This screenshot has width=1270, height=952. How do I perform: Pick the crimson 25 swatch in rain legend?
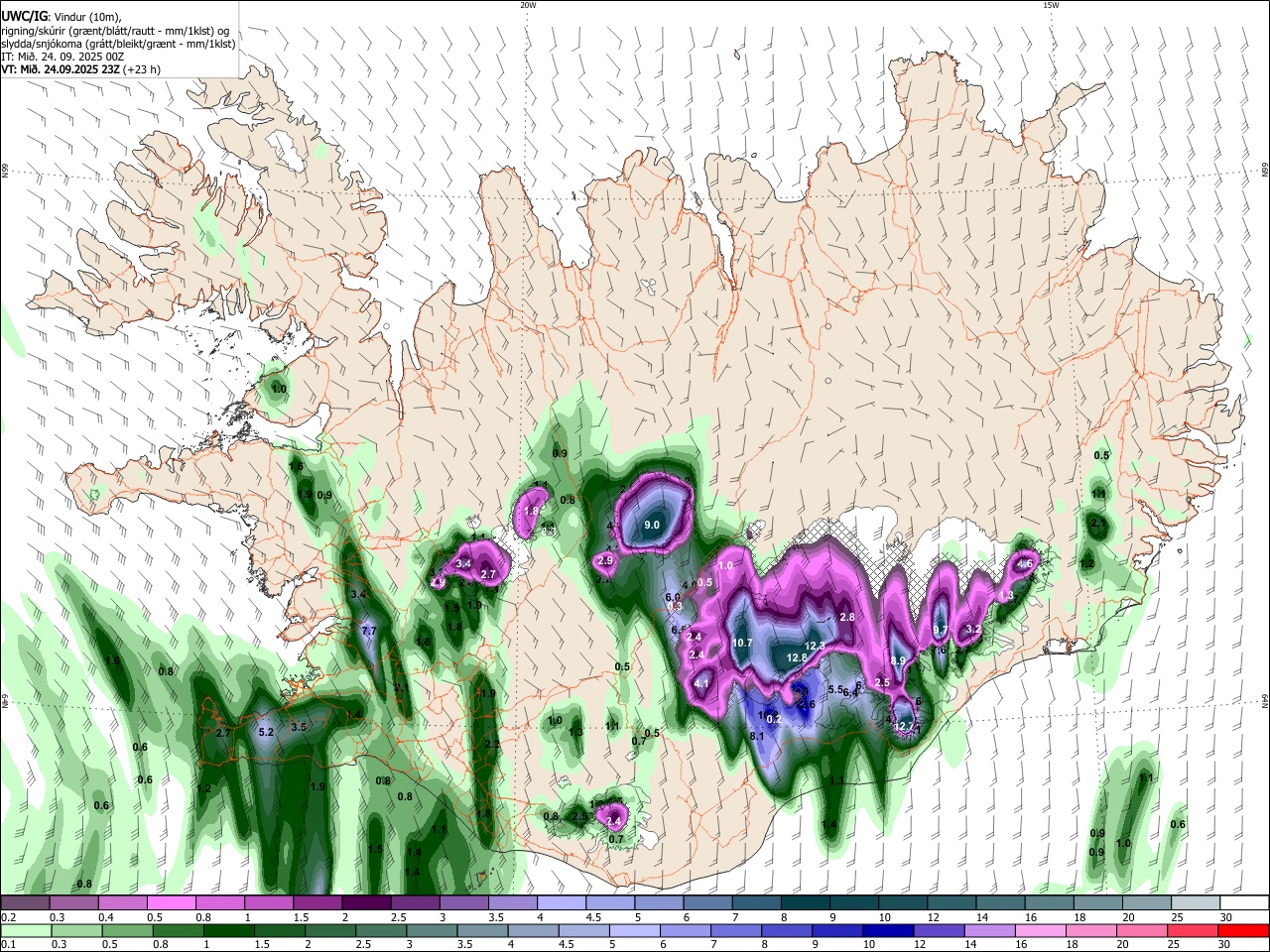[1192, 930]
